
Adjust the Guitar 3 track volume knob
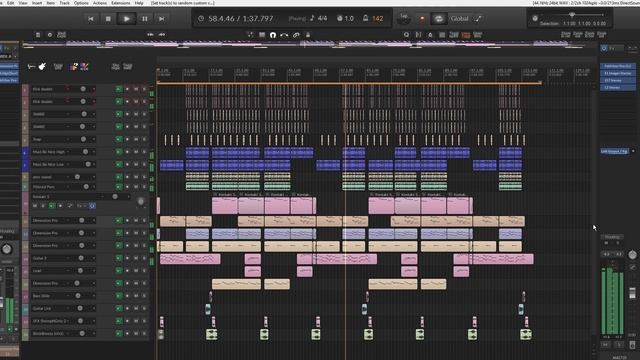coord(81,258)
